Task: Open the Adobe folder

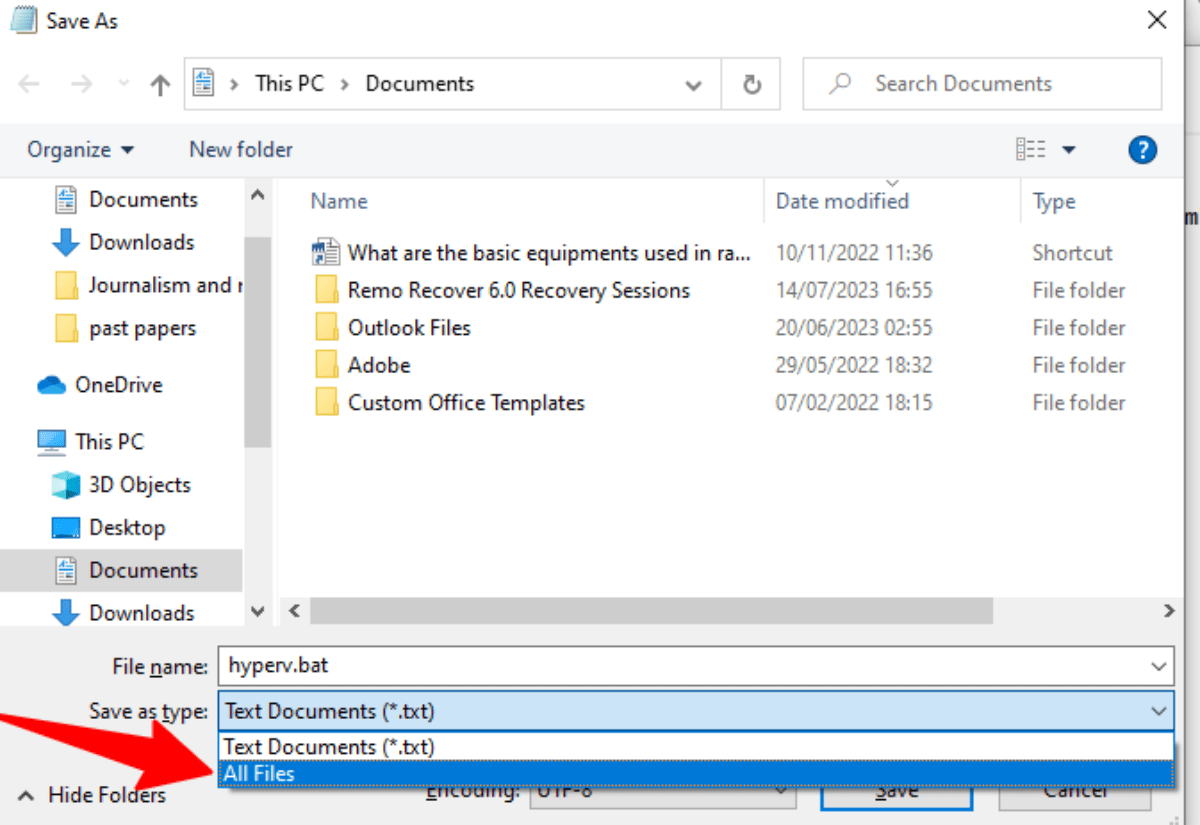Action: point(379,365)
